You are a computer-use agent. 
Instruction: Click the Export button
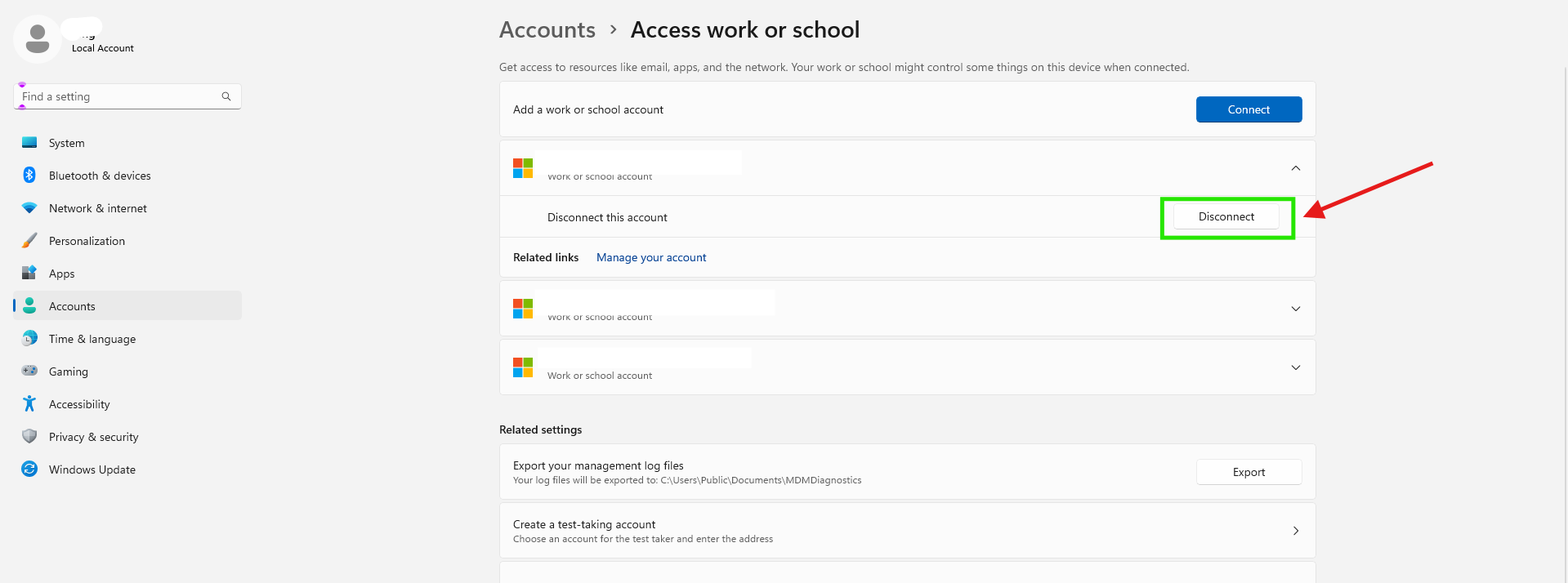coord(1249,472)
